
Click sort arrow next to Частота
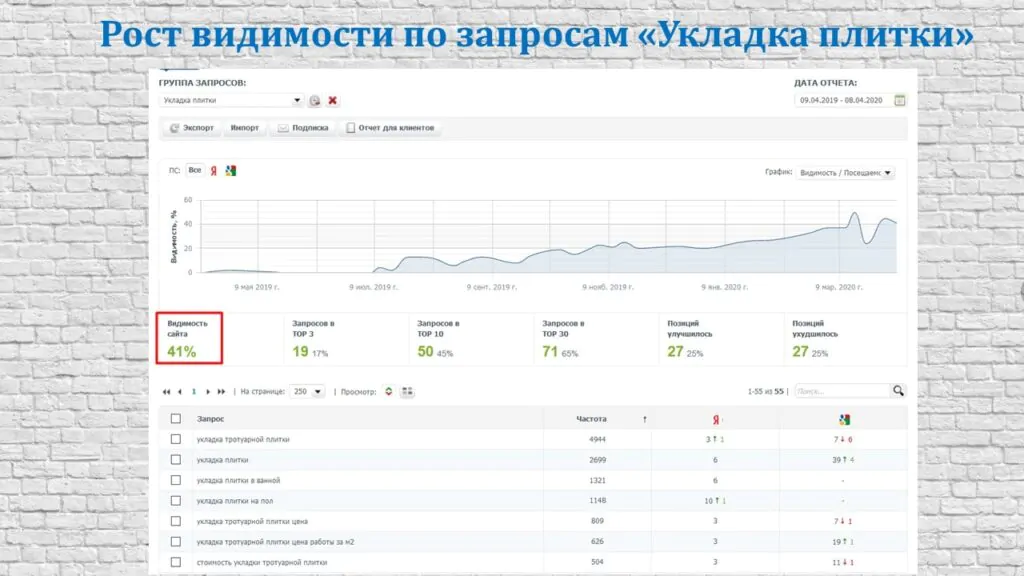[x=645, y=419]
